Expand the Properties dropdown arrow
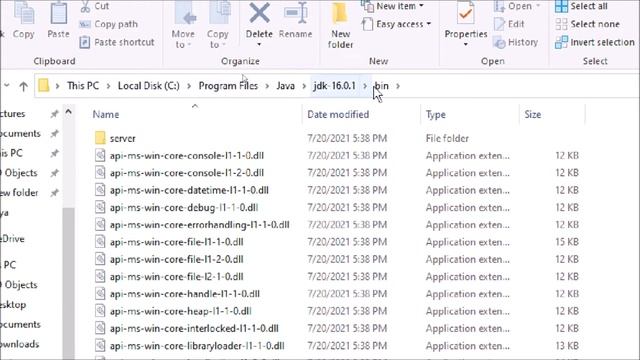Viewport: 640px width, 360px height. 466,44
